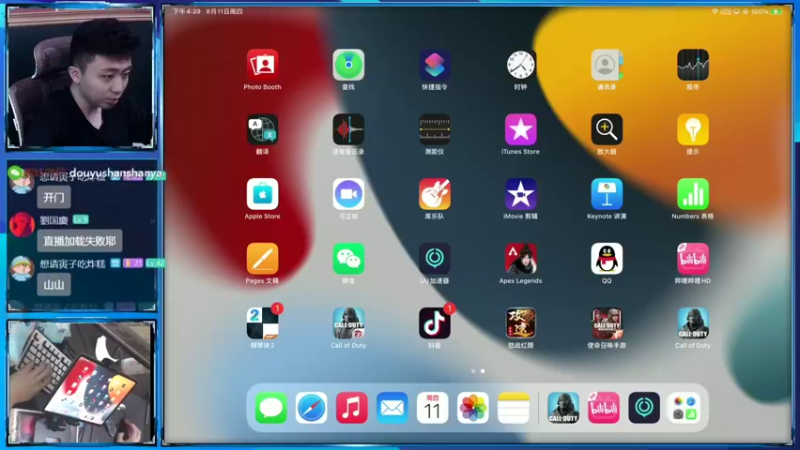Open the 提示 Tips app
The width and height of the screenshot is (800, 450).
[x=692, y=130]
